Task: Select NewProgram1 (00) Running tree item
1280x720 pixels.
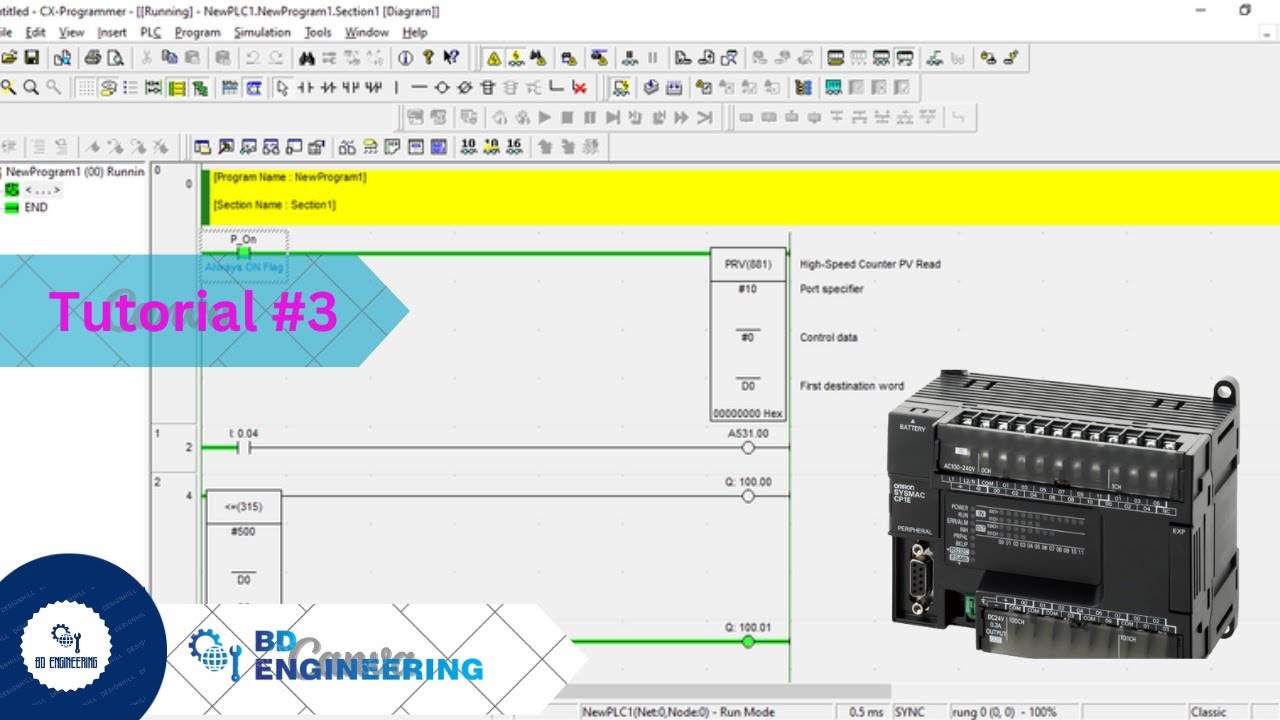Action: (75, 172)
